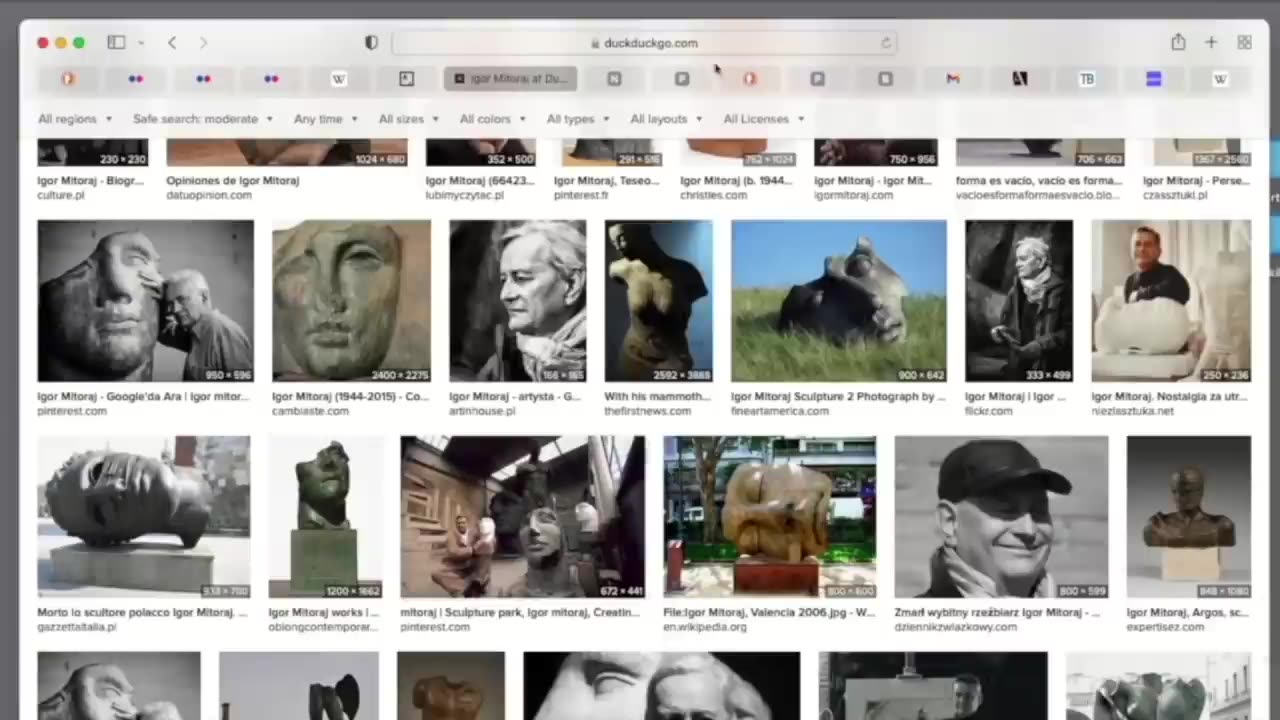
Task: Open the All regions filter dropdown
Action: coord(75,118)
